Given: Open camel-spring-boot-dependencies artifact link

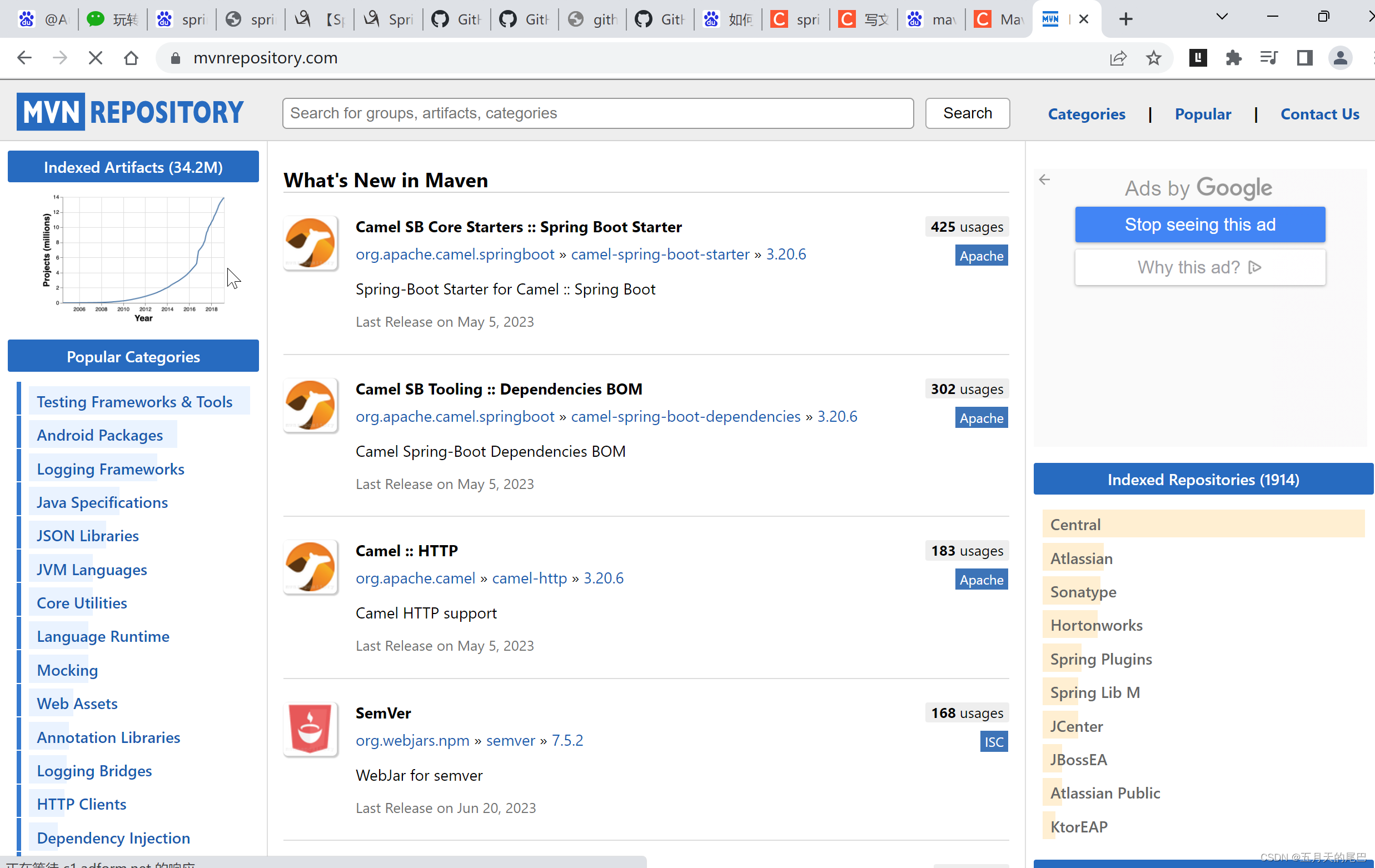Looking at the screenshot, I should (686, 416).
